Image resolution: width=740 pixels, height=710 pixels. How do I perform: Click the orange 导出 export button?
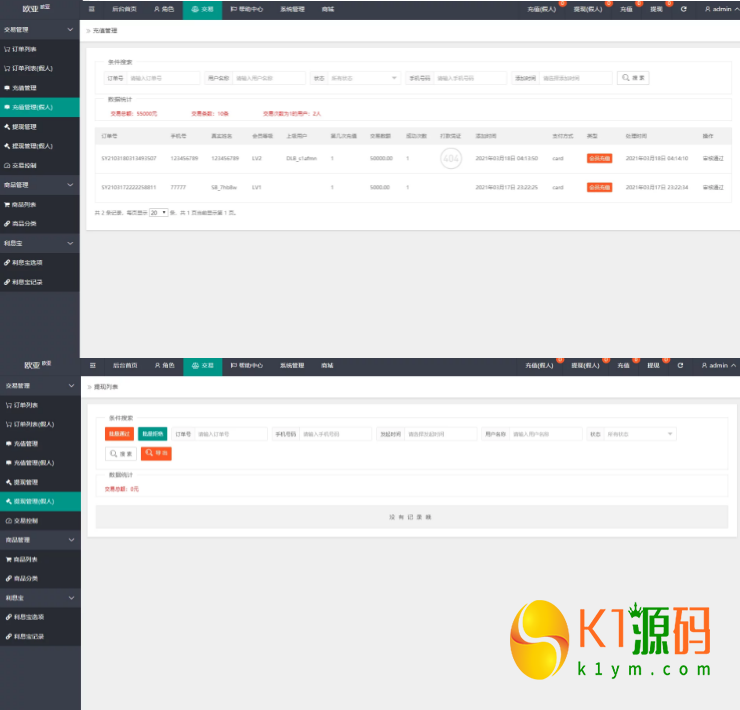pos(156,453)
